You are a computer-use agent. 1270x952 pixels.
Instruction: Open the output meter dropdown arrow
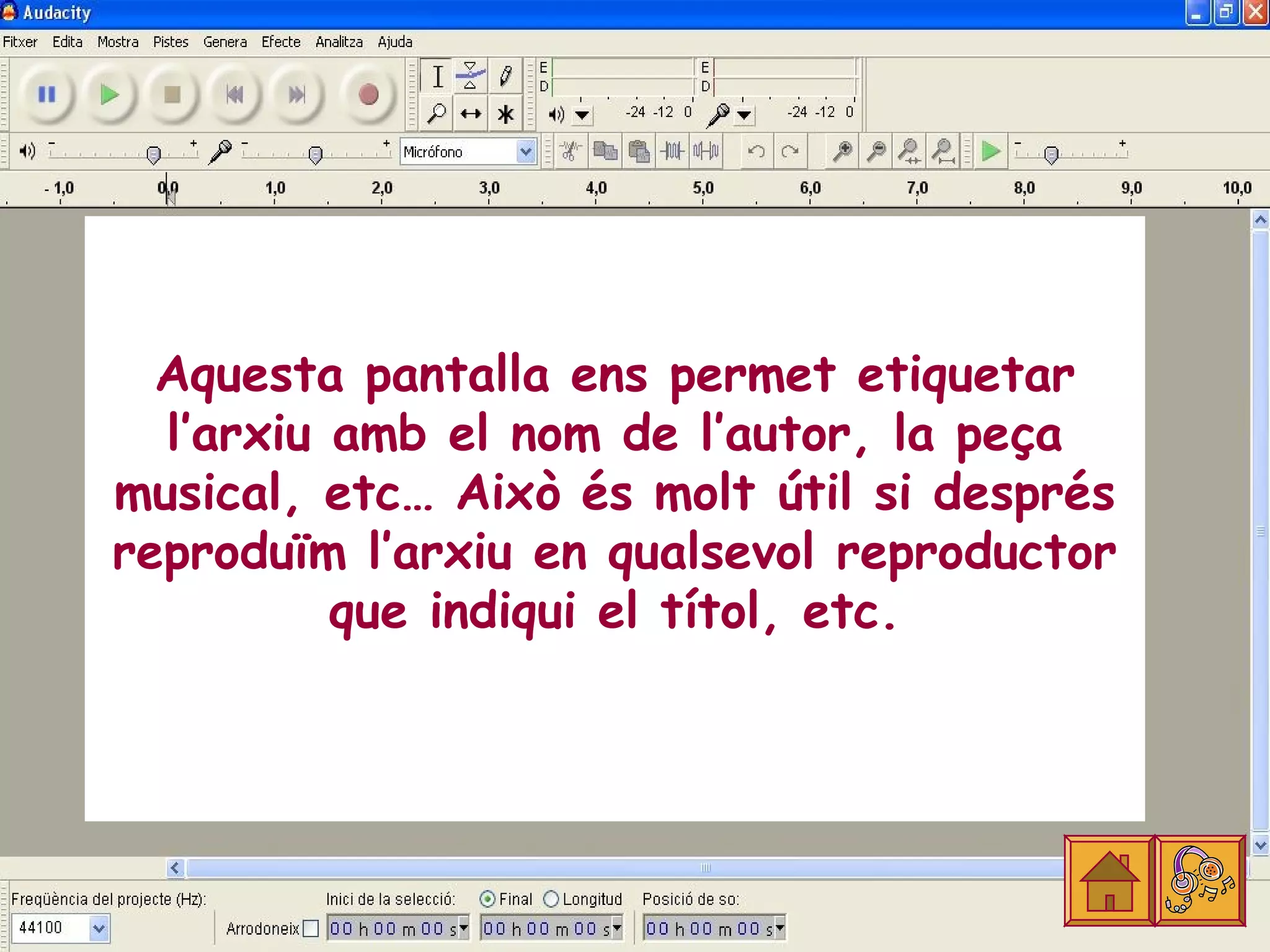point(582,115)
